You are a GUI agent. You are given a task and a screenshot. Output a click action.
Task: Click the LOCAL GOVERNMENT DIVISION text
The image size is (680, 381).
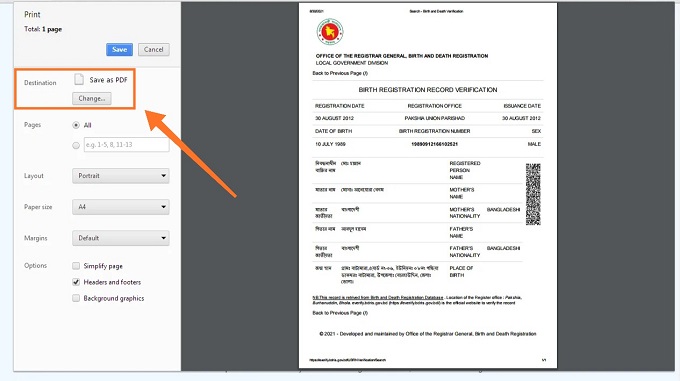pos(352,63)
